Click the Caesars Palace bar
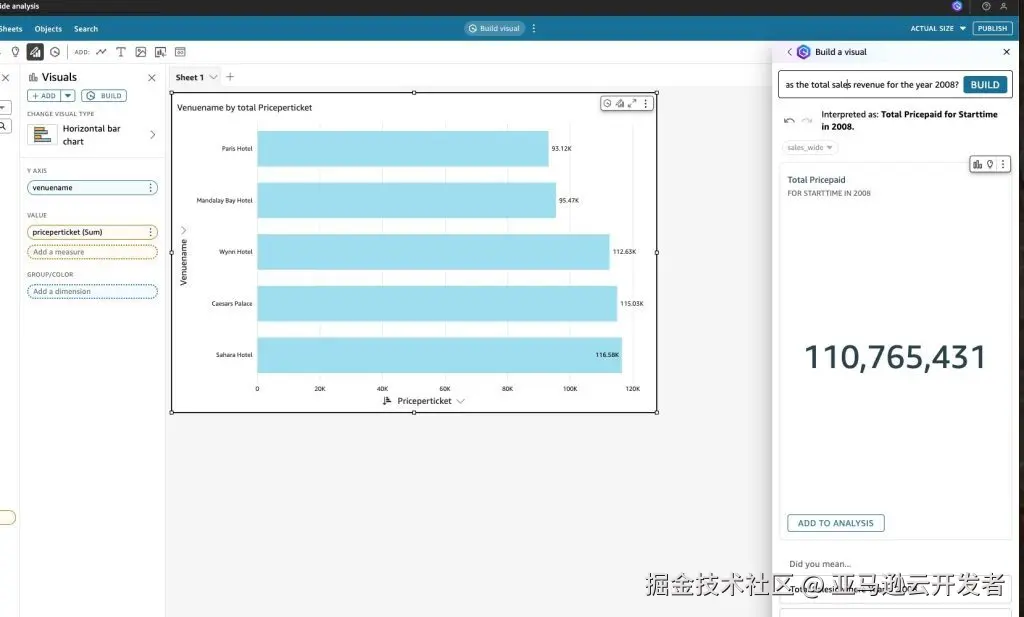This screenshot has height=617, width=1024. [437, 304]
